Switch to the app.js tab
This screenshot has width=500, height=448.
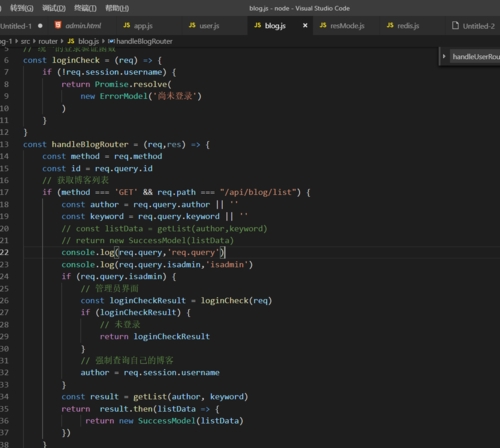(x=143, y=26)
